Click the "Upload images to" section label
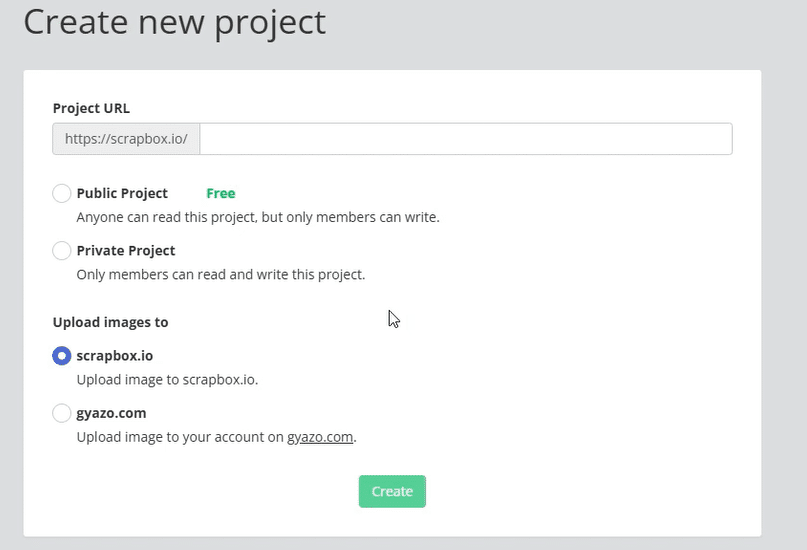This screenshot has width=807, height=550. coord(110,322)
